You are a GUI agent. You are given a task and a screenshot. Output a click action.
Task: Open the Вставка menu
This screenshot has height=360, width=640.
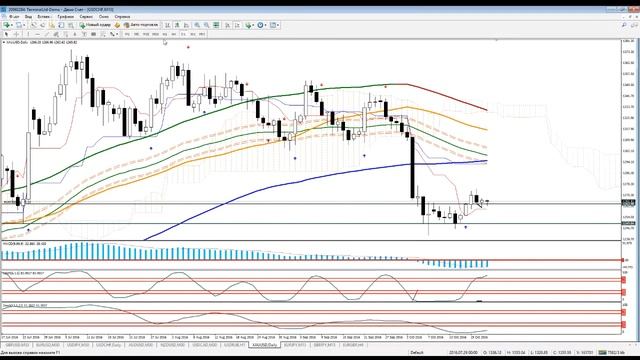[x=44, y=17]
